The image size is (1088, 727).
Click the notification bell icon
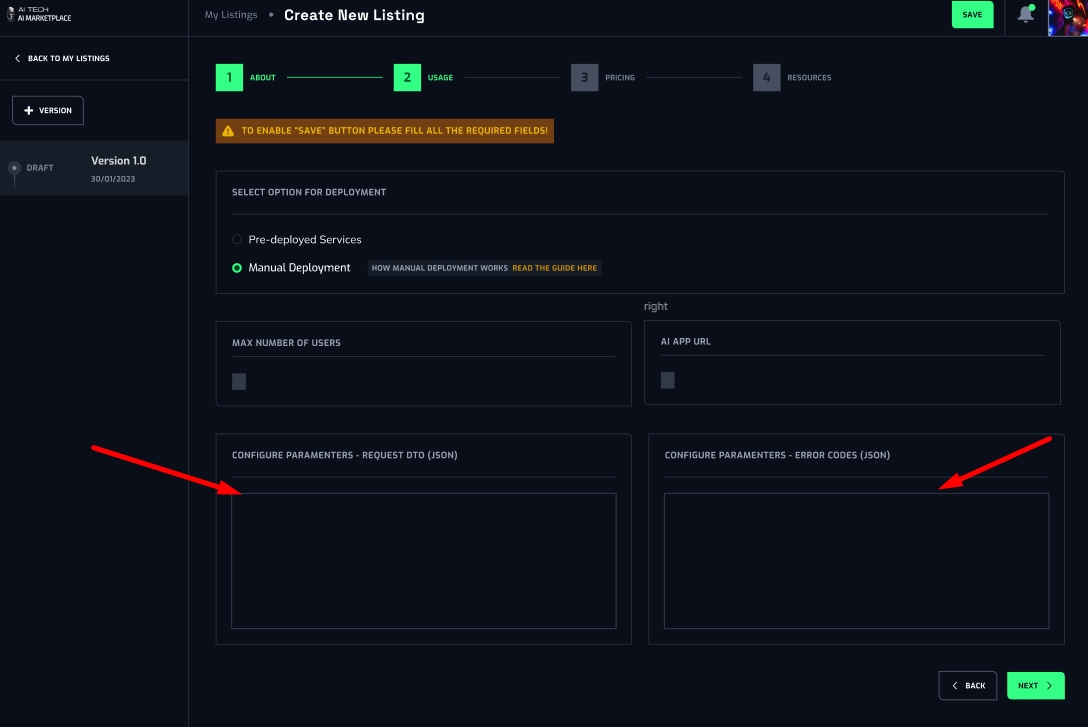[1025, 14]
